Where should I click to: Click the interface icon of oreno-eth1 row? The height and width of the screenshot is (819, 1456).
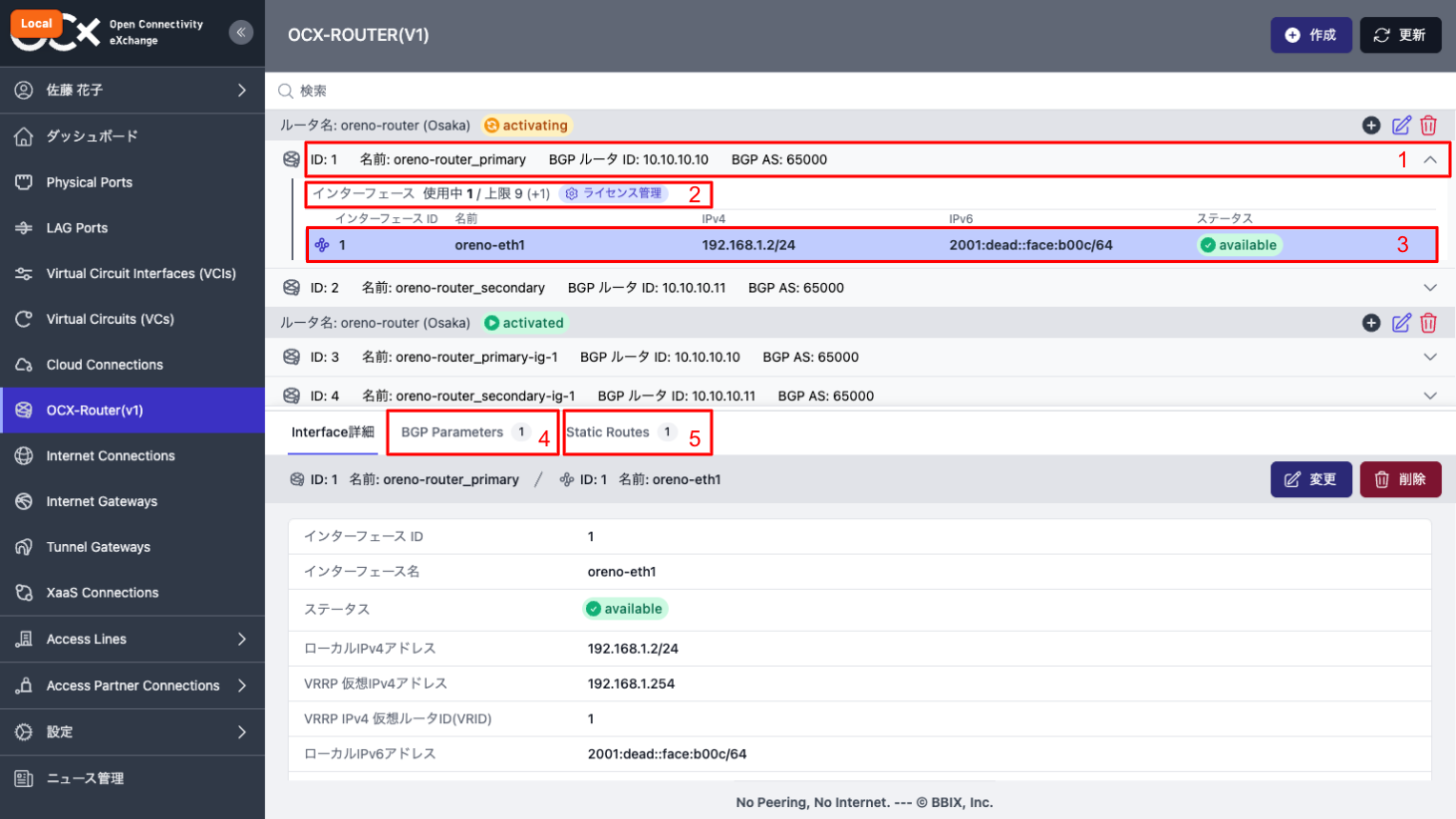322,245
